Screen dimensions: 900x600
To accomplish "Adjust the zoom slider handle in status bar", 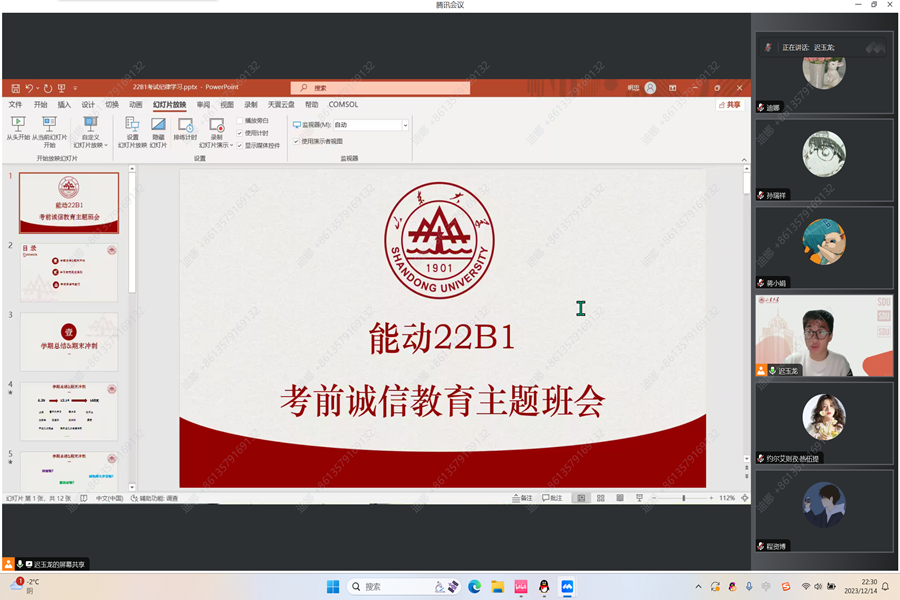I will point(684,498).
